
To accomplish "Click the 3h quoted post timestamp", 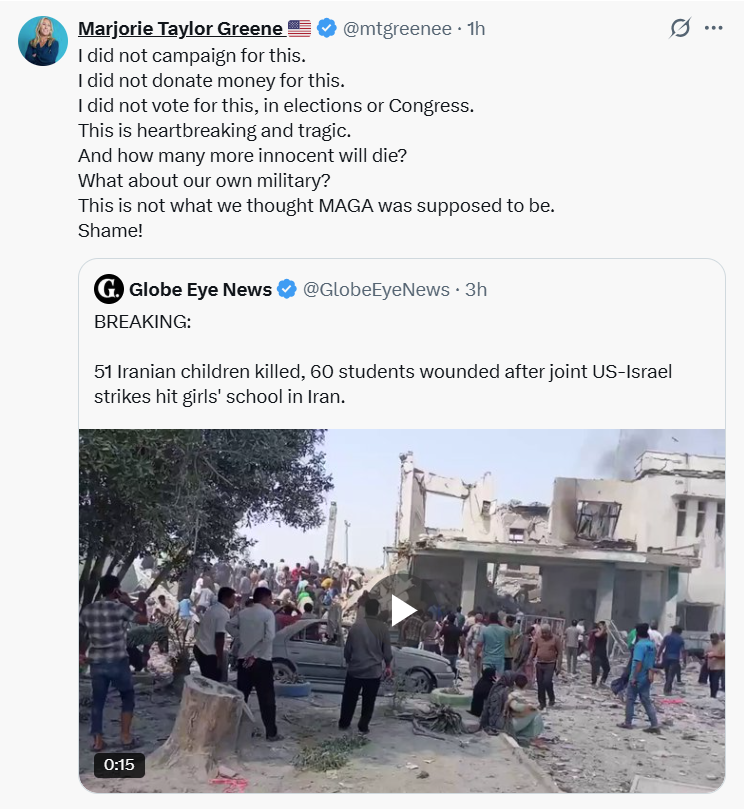I will (x=476, y=289).
